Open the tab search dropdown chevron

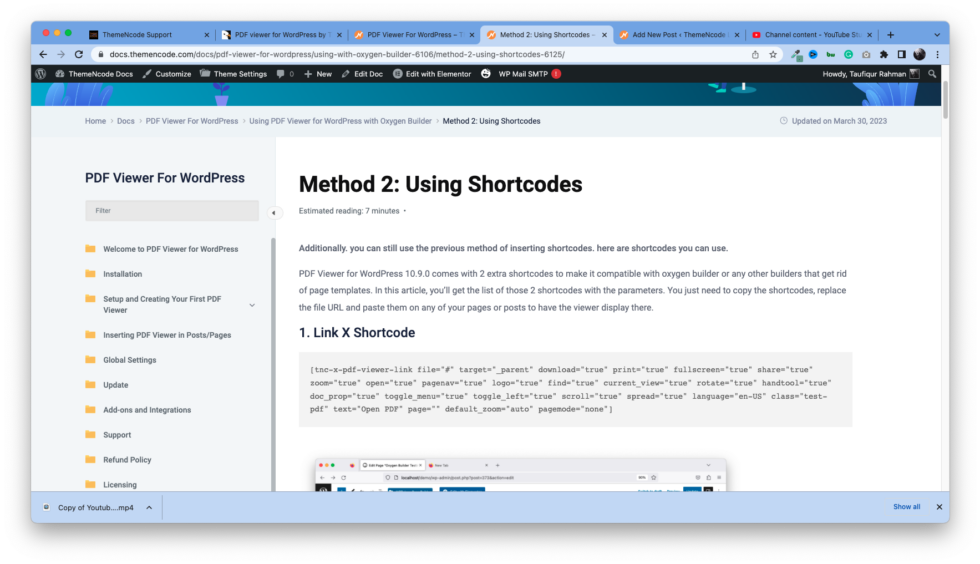936,35
